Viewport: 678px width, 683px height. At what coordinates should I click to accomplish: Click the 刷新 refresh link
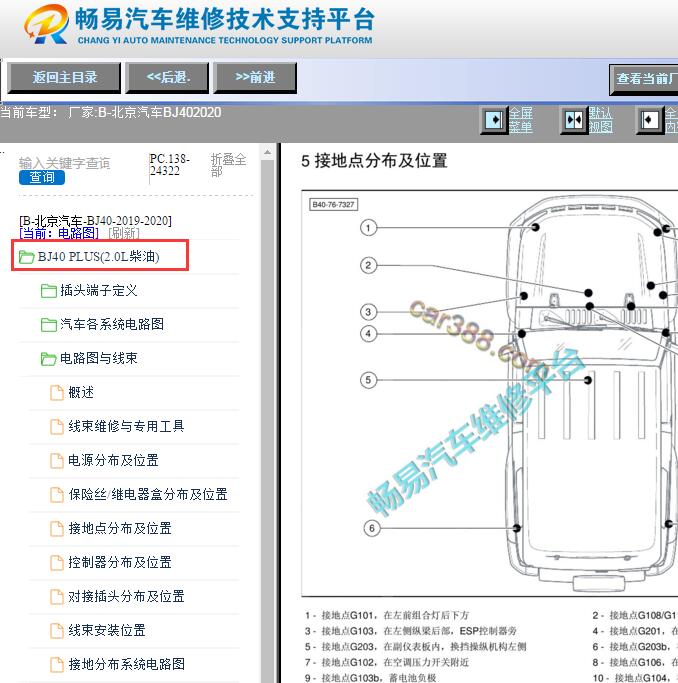point(124,233)
